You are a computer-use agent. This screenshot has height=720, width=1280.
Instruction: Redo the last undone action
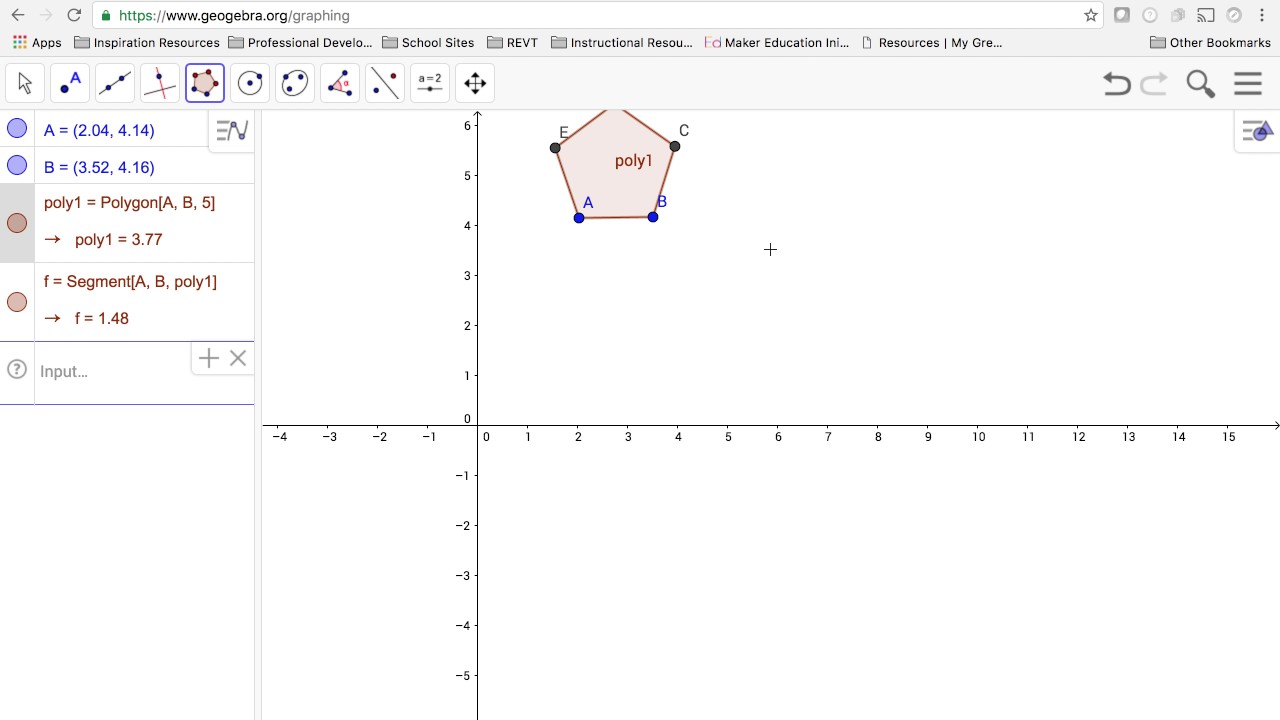[1154, 84]
